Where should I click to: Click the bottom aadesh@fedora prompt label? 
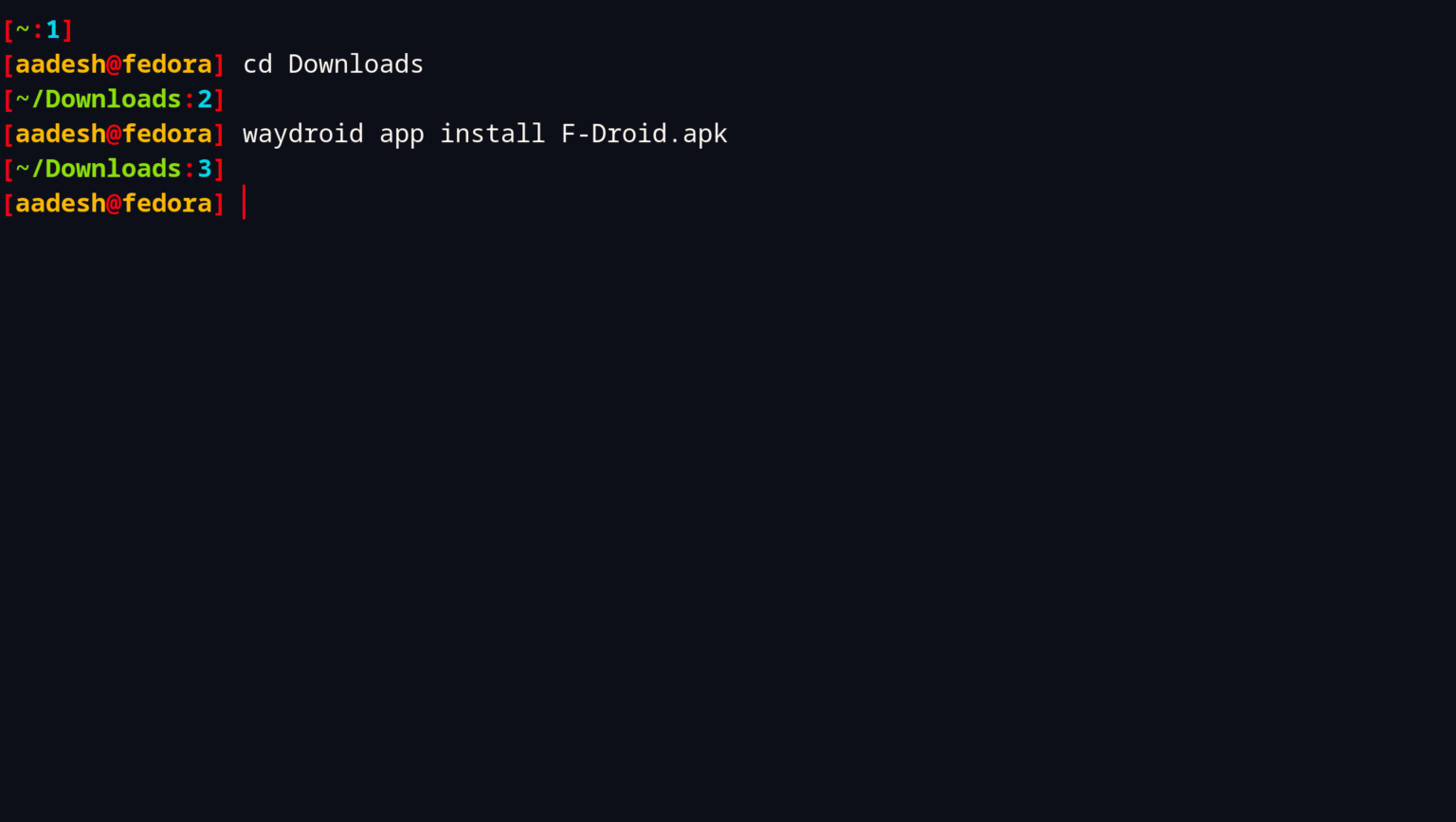[113, 203]
